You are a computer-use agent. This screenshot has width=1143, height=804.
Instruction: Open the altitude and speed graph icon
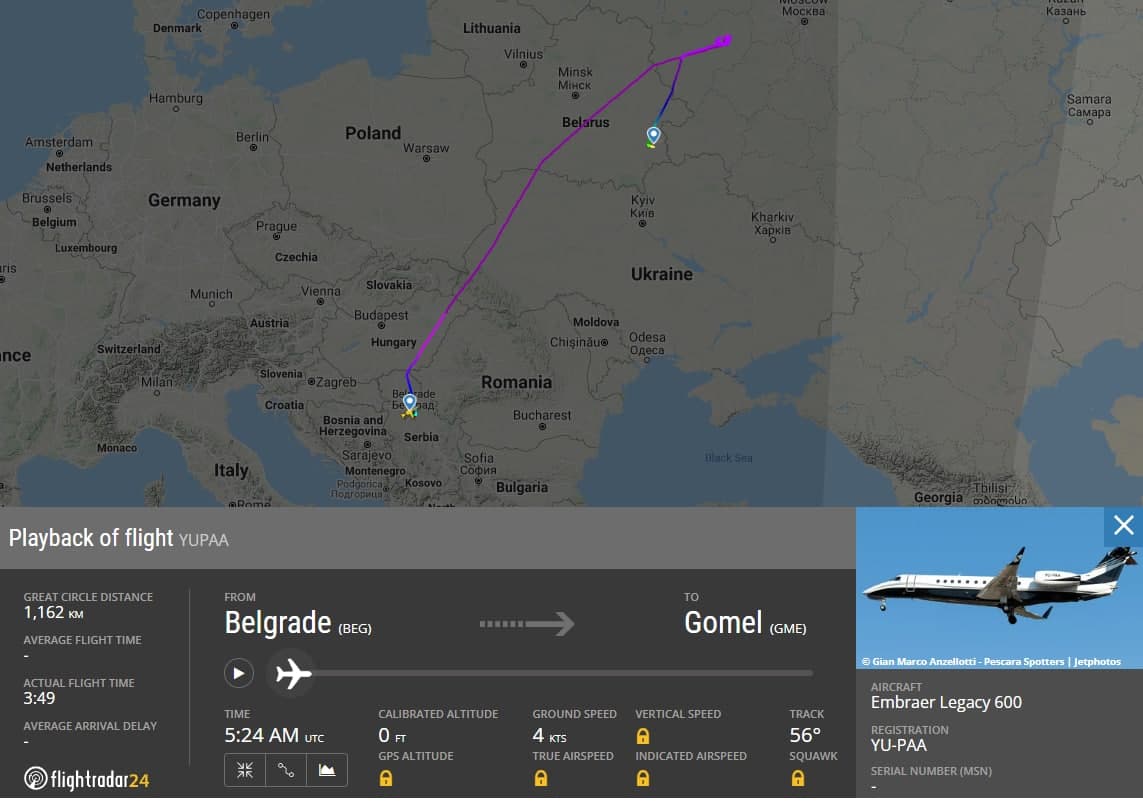(x=327, y=770)
